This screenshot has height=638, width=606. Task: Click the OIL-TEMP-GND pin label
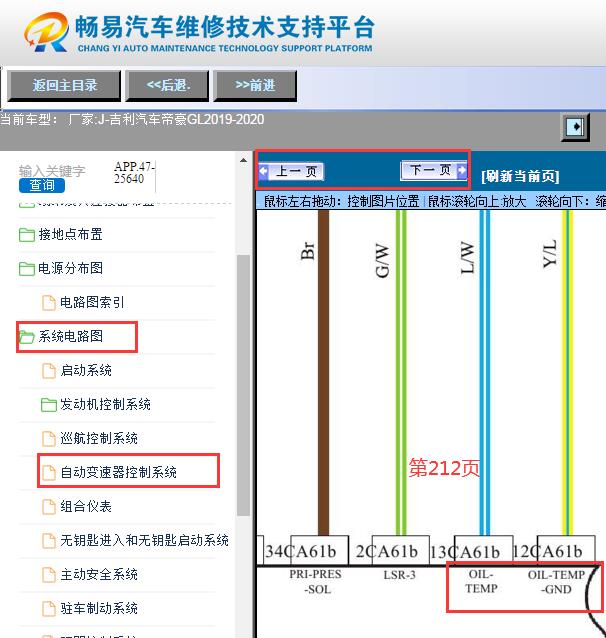point(556,582)
